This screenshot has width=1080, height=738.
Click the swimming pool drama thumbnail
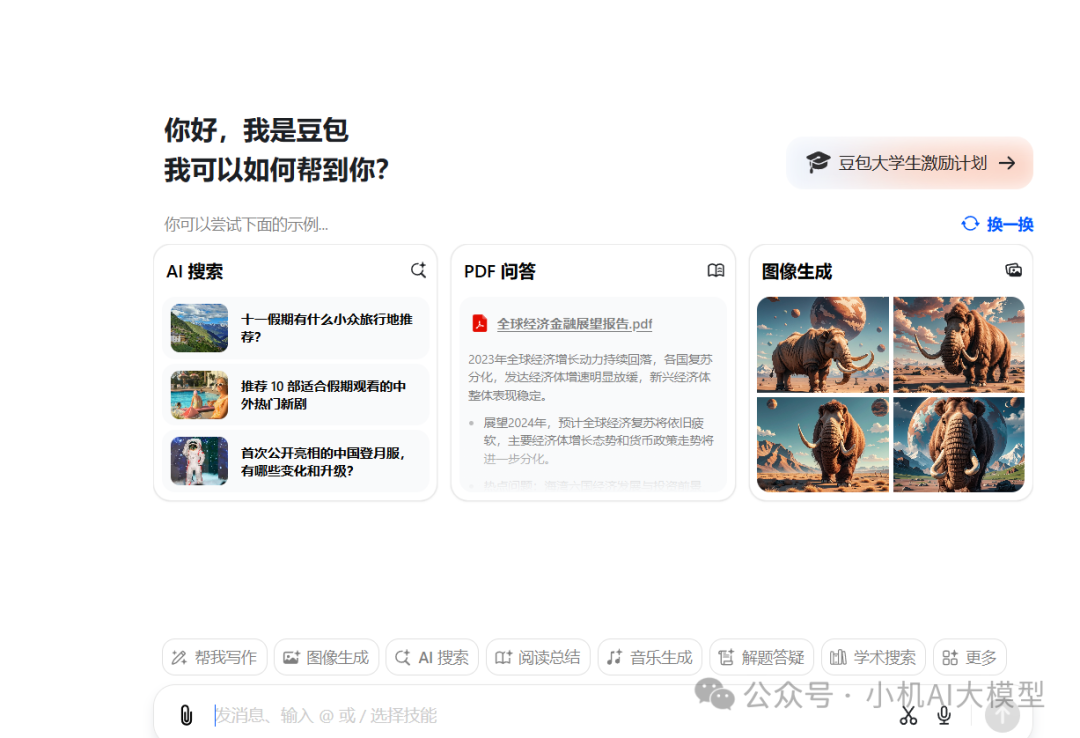point(199,395)
